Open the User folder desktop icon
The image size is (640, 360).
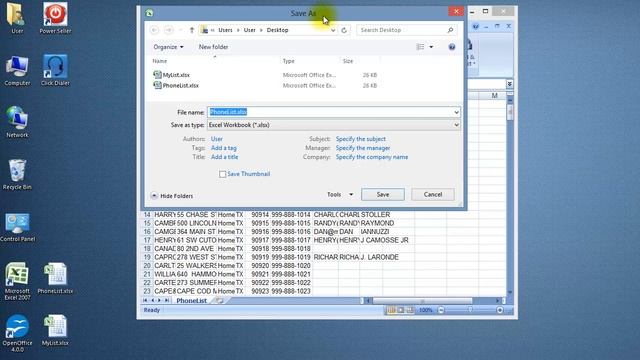click(17, 18)
